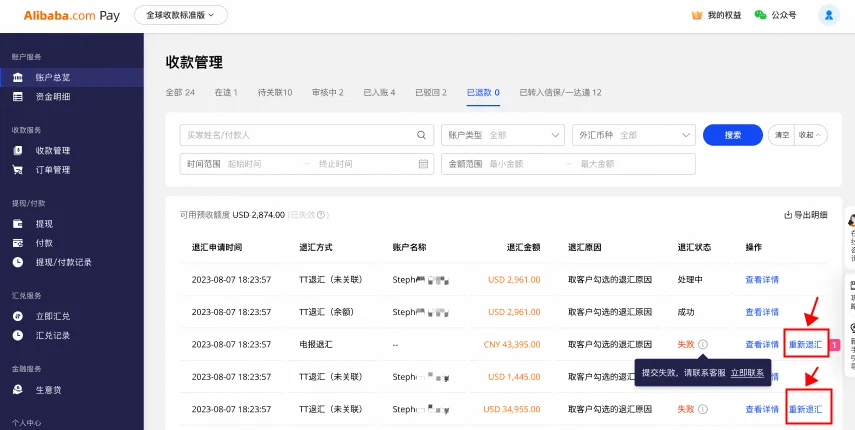Image resolution: width=855 pixels, height=430 pixels.
Task: Open the calendar icon in time range field
Action: tap(423, 163)
